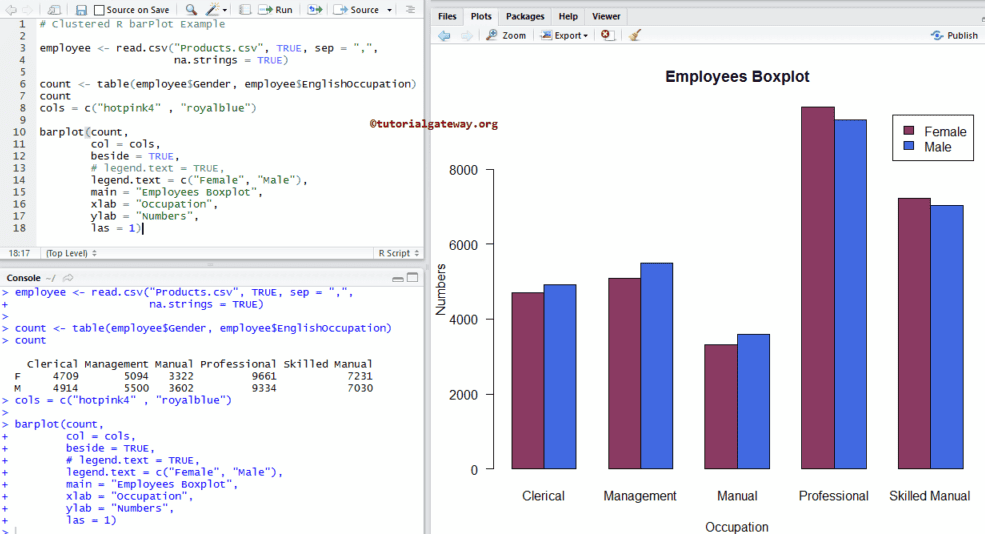
Task: Publish the plot
Action: pyautogui.click(x=954, y=35)
